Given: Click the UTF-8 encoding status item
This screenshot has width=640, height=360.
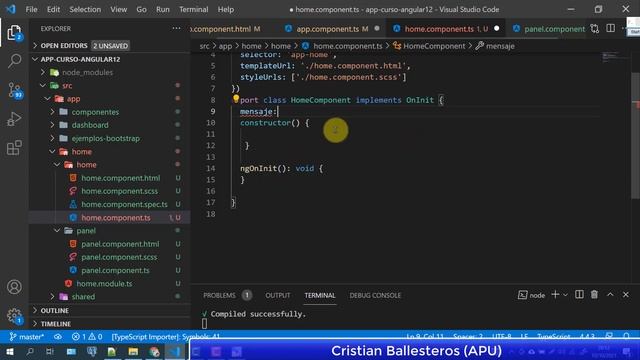Looking at the screenshot, I should pyautogui.click(x=501, y=337).
